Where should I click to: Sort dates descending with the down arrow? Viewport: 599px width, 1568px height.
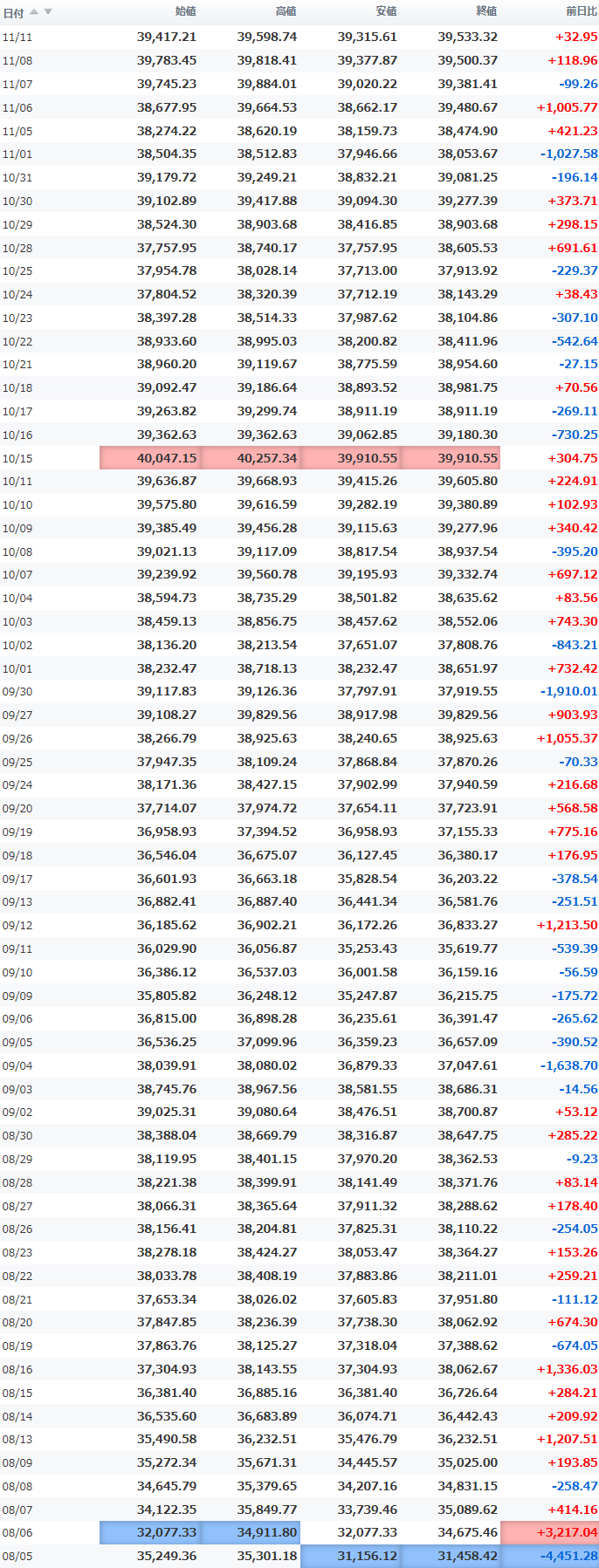click(48, 11)
